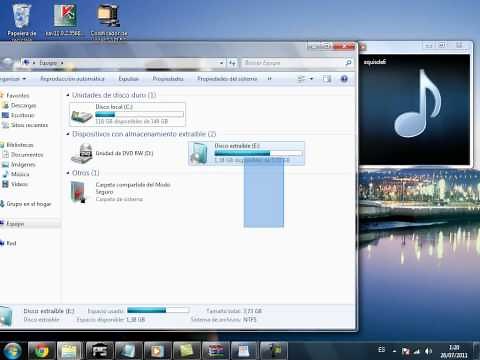Show hidden tray icons arrow
The image size is (480, 360).
point(394,351)
